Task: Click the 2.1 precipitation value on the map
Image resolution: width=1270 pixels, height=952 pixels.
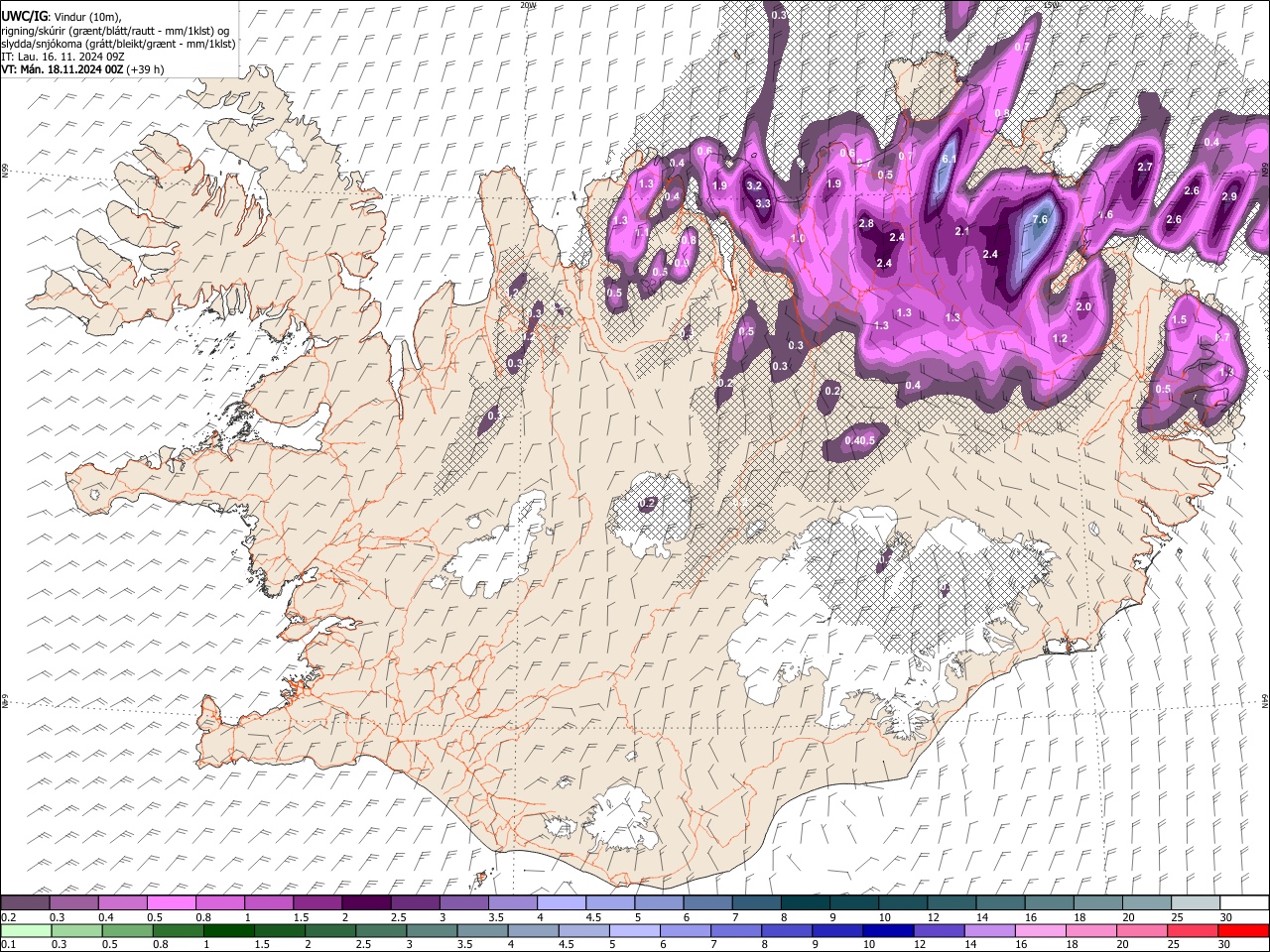Action: (x=961, y=231)
